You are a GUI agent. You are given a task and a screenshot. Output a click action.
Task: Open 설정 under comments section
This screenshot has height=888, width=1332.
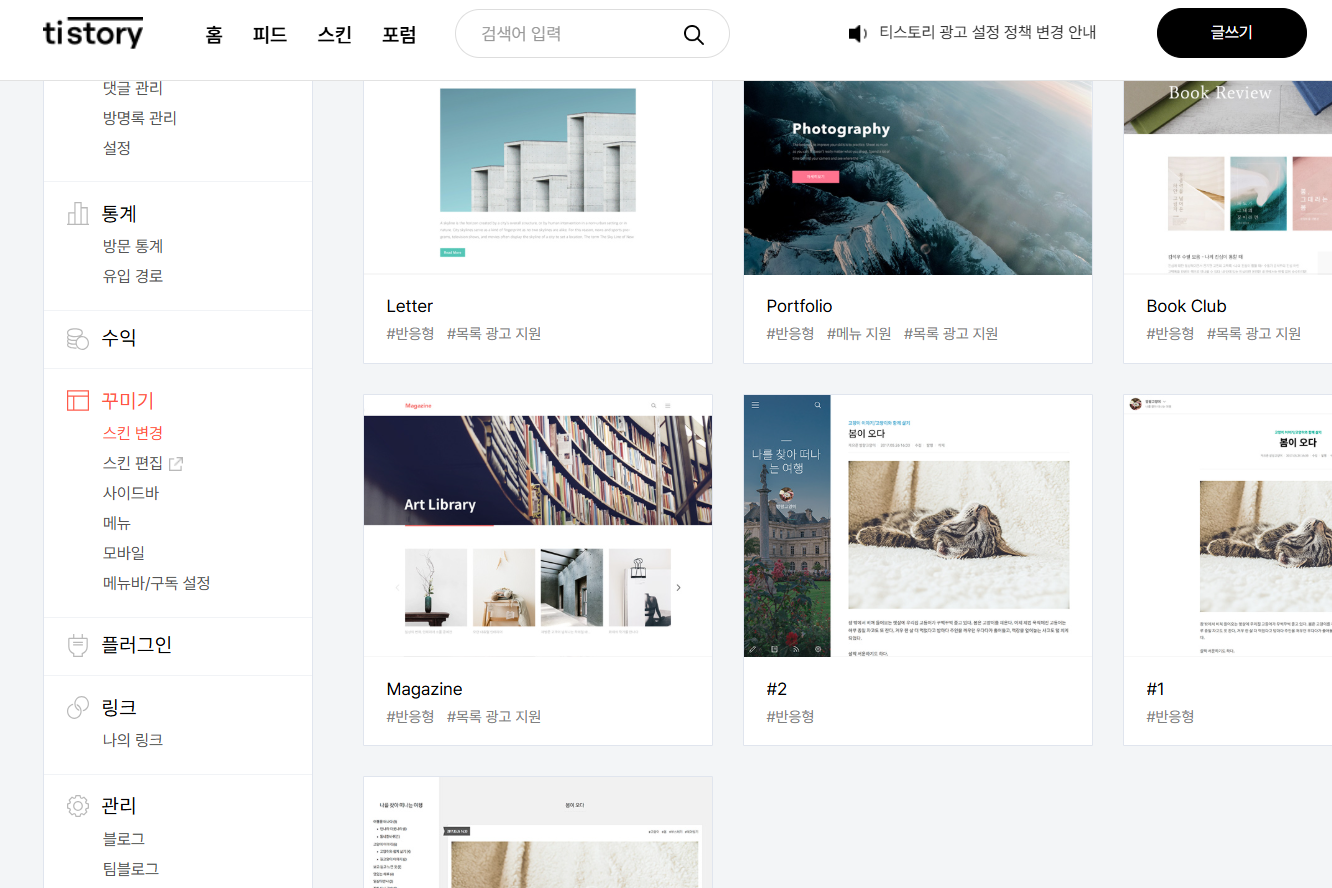click(x=117, y=148)
